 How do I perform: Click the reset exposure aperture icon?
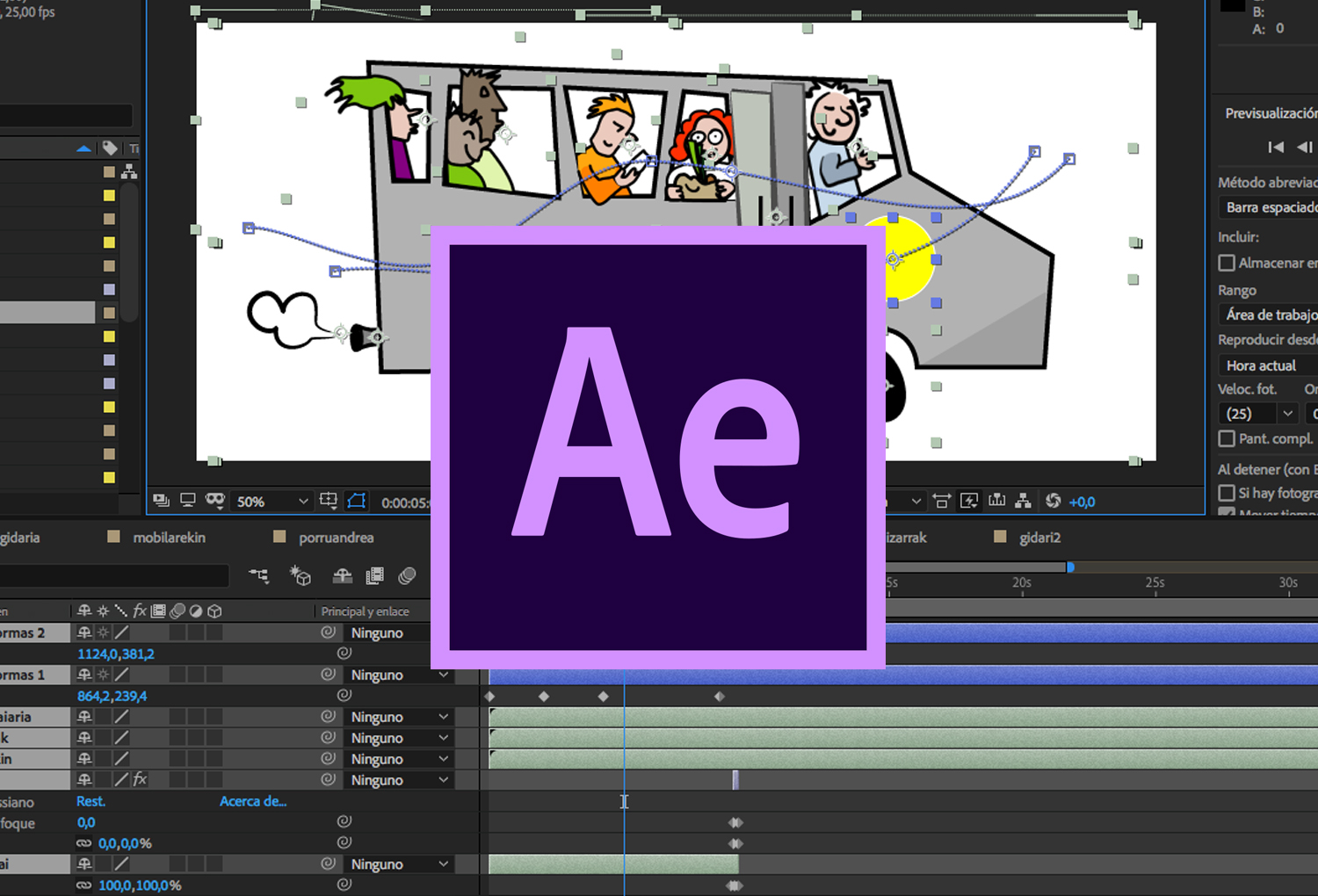tap(1053, 502)
